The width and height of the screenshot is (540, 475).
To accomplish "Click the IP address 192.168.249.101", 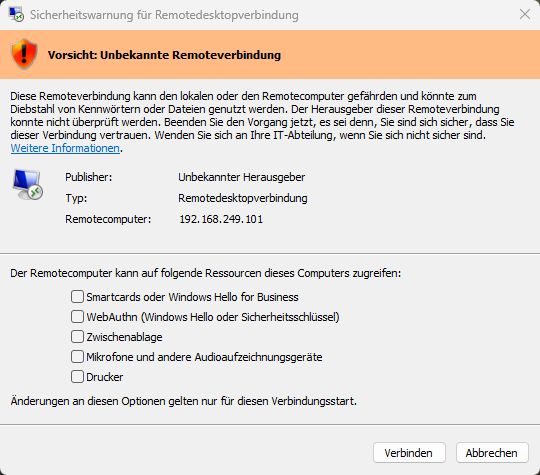I will (221, 219).
